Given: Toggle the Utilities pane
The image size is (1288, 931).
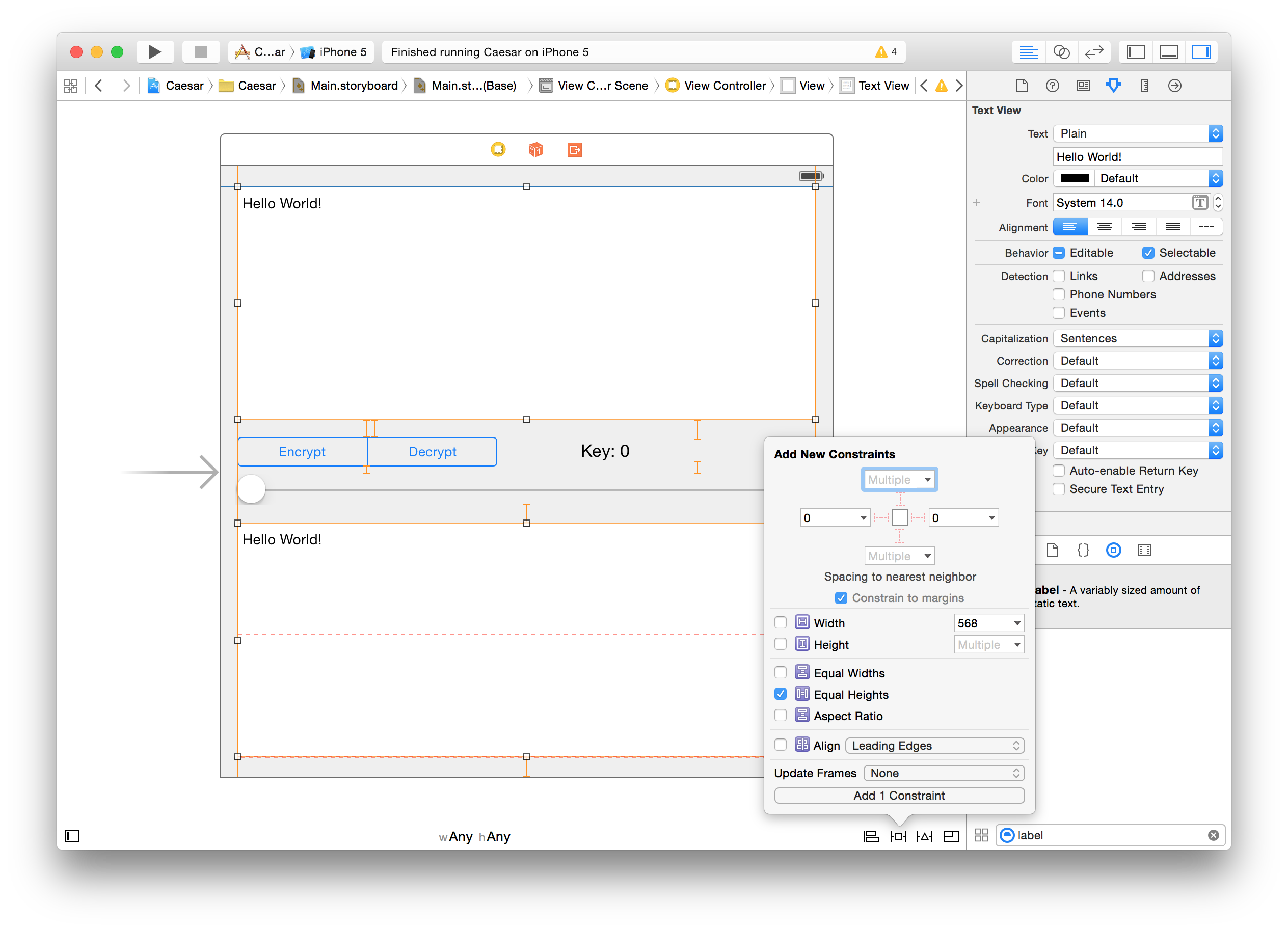Looking at the screenshot, I should click(1201, 52).
